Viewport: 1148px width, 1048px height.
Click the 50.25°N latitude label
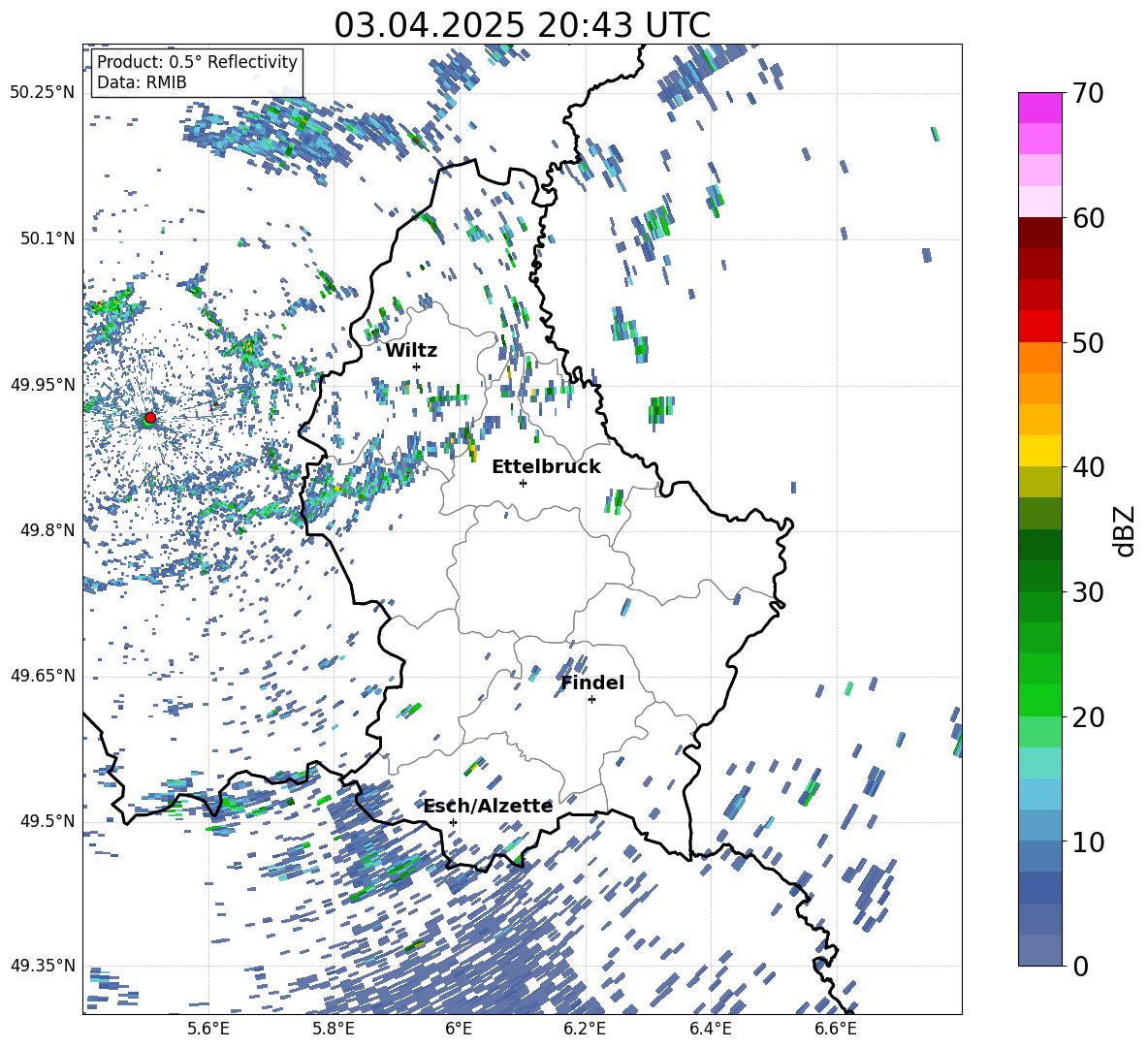pyautogui.click(x=43, y=93)
